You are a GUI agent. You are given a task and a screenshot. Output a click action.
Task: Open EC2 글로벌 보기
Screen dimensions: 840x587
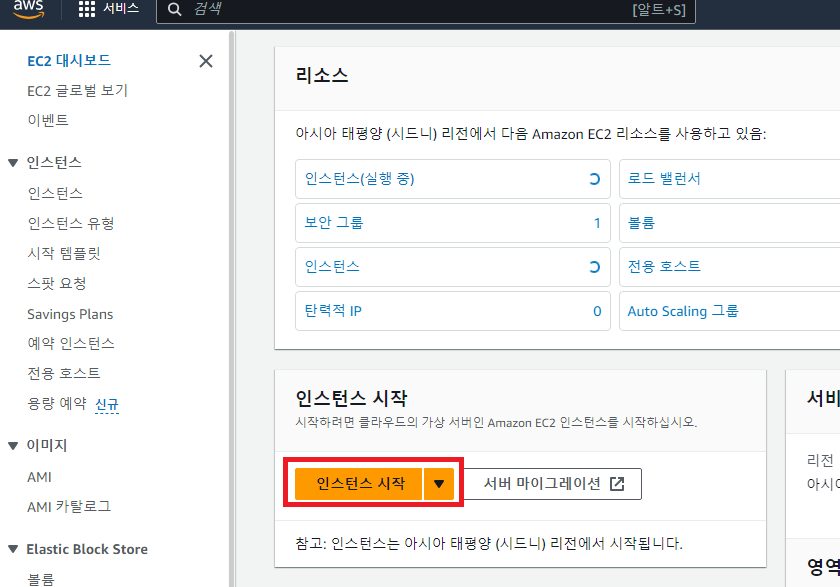pyautogui.click(x=78, y=91)
